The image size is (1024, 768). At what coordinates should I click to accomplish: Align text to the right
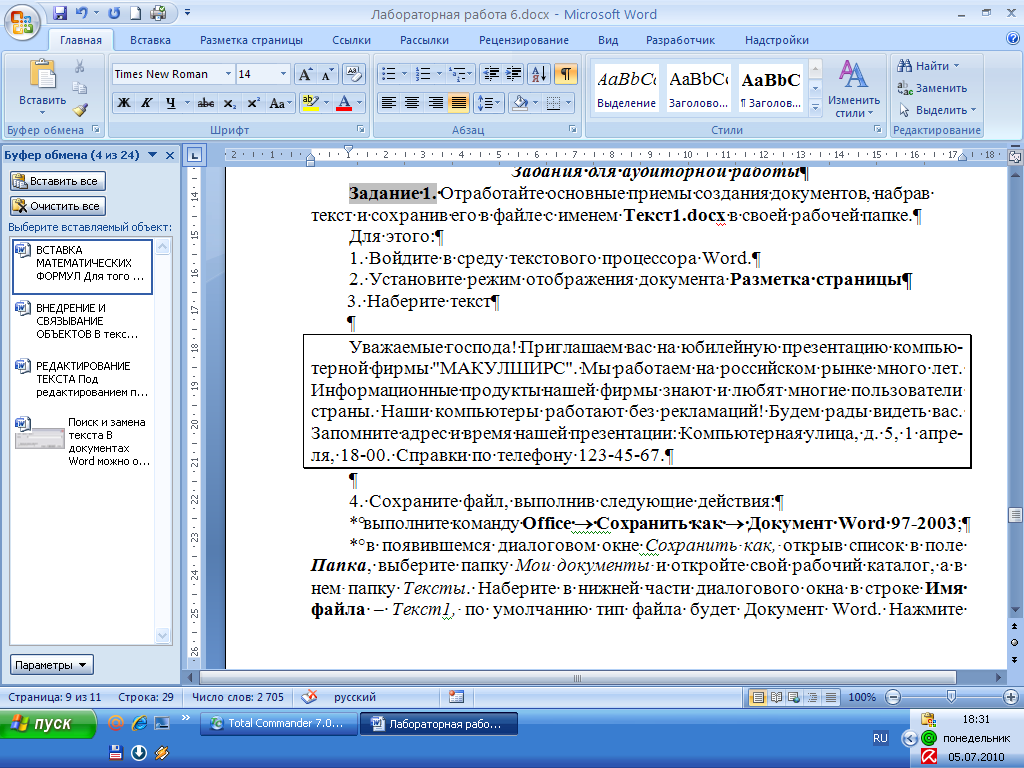(436, 103)
